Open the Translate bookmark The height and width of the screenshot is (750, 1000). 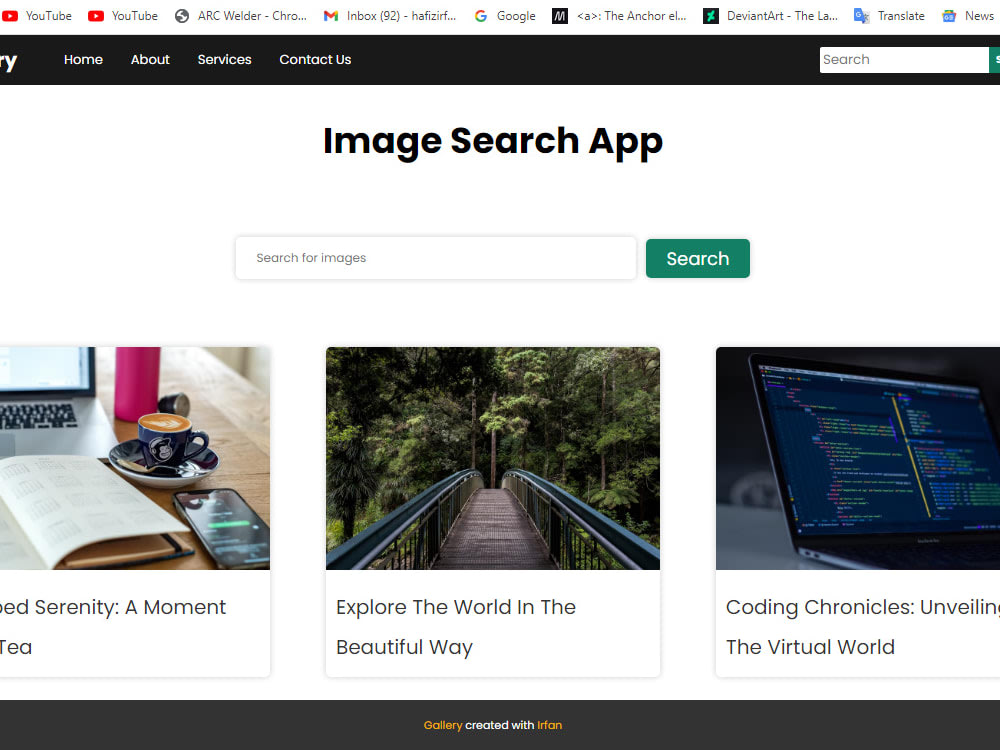890,16
